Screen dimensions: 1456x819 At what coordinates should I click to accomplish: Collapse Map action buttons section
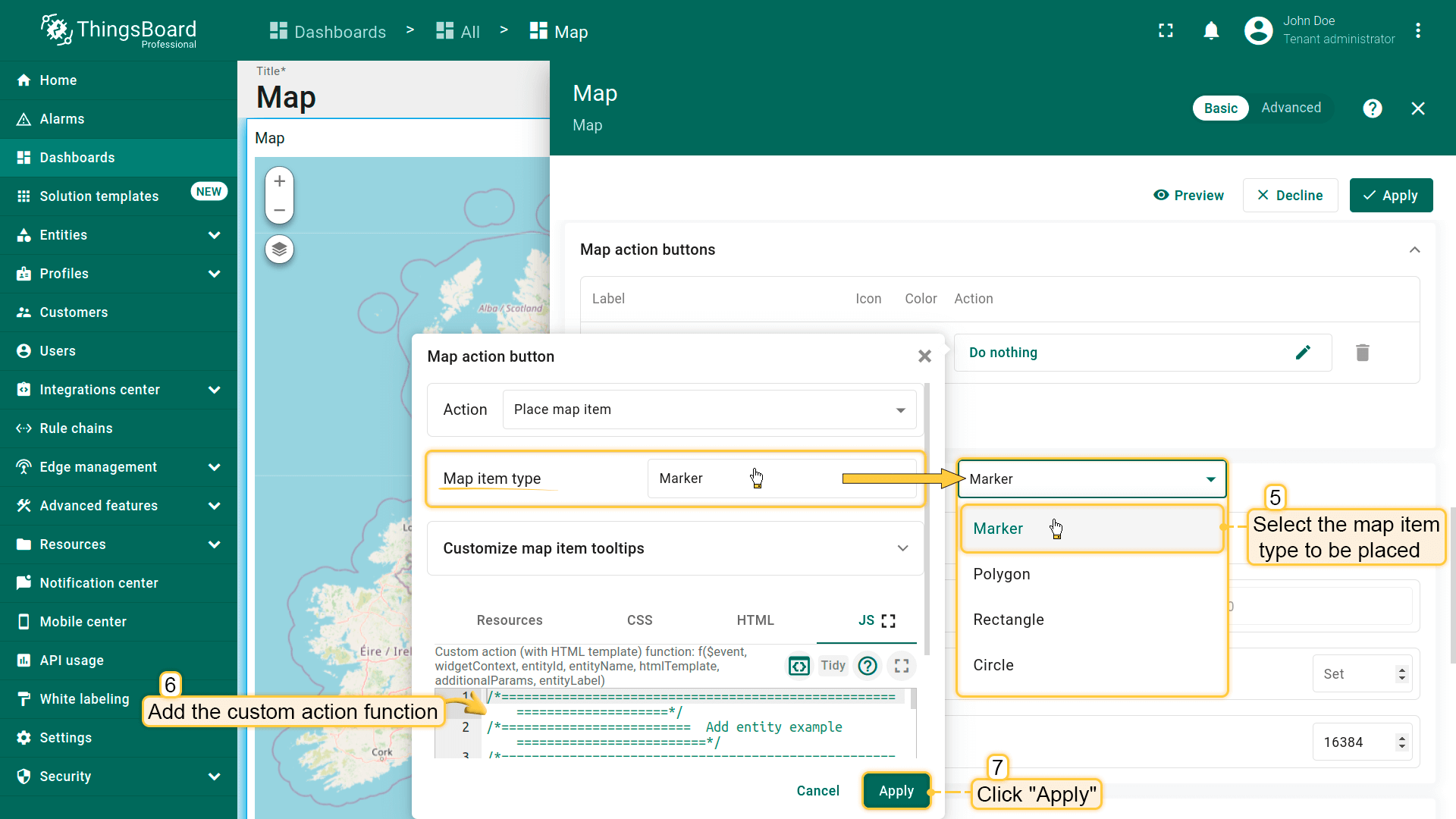(1414, 249)
